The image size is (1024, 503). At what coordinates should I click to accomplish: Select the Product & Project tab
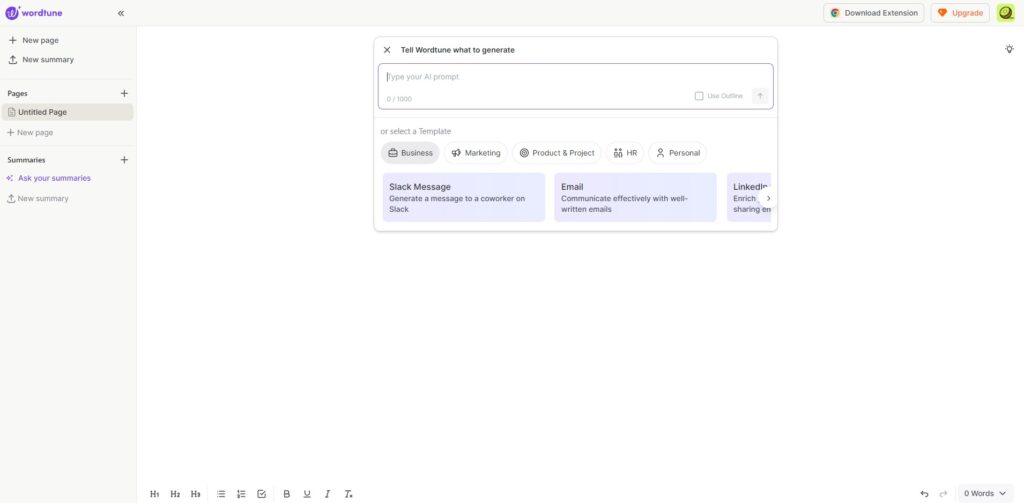[556, 153]
